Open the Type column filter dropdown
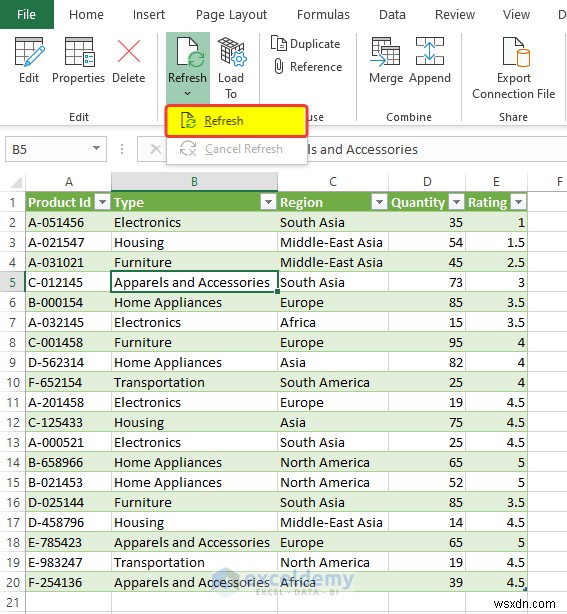Viewport: 567px width, 614px height. tap(268, 202)
